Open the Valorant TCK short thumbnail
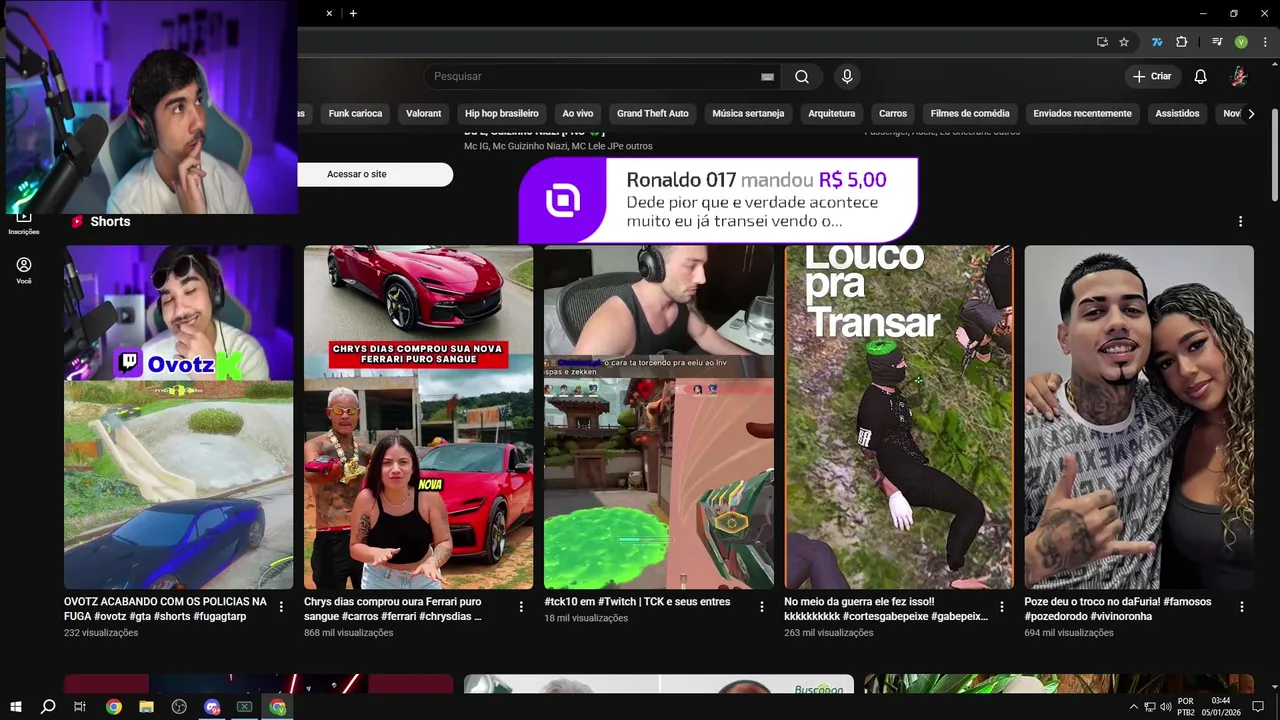Image resolution: width=1280 pixels, height=720 pixels. (659, 417)
